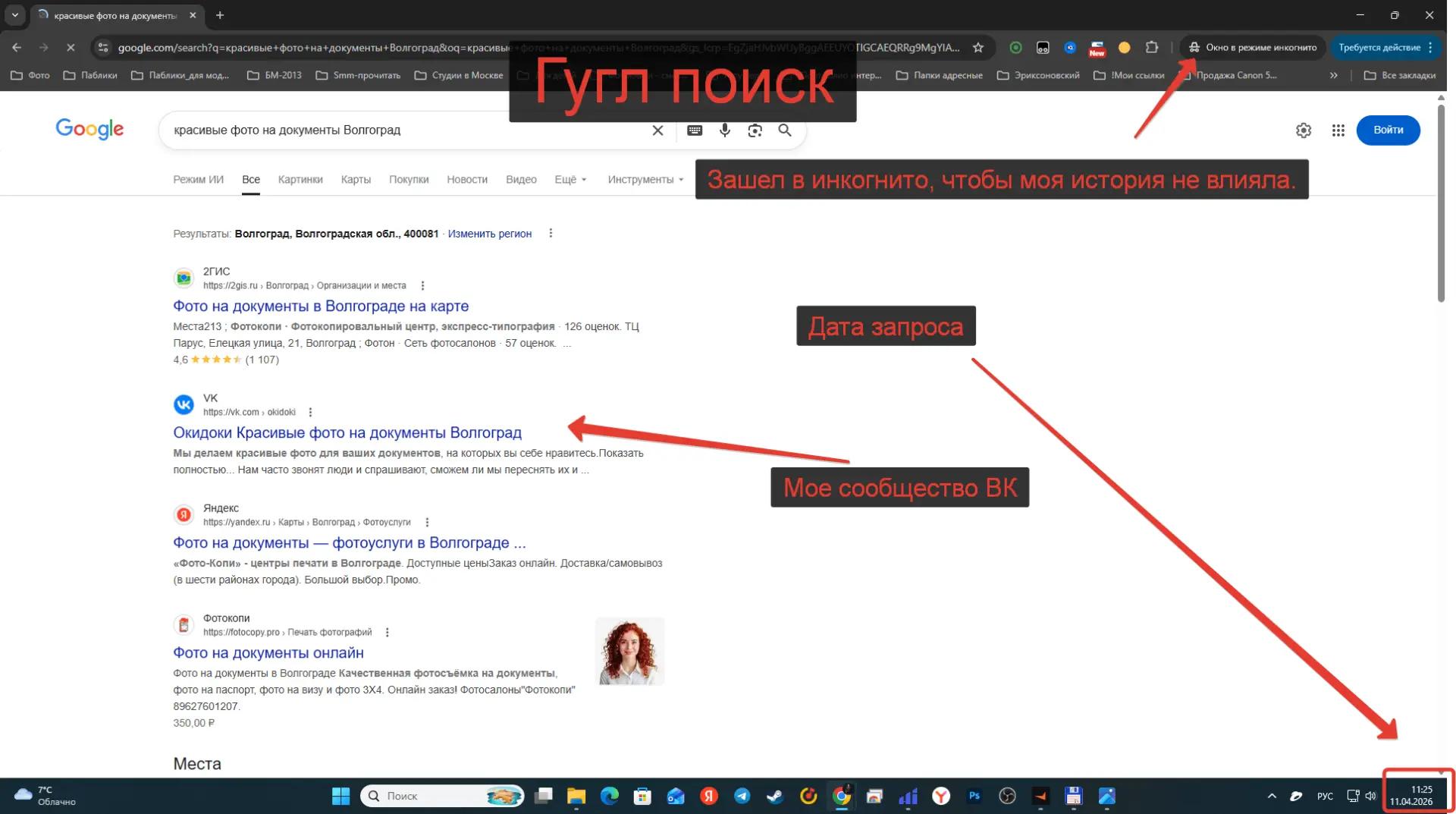View site information icon in the address bar

tap(104, 47)
